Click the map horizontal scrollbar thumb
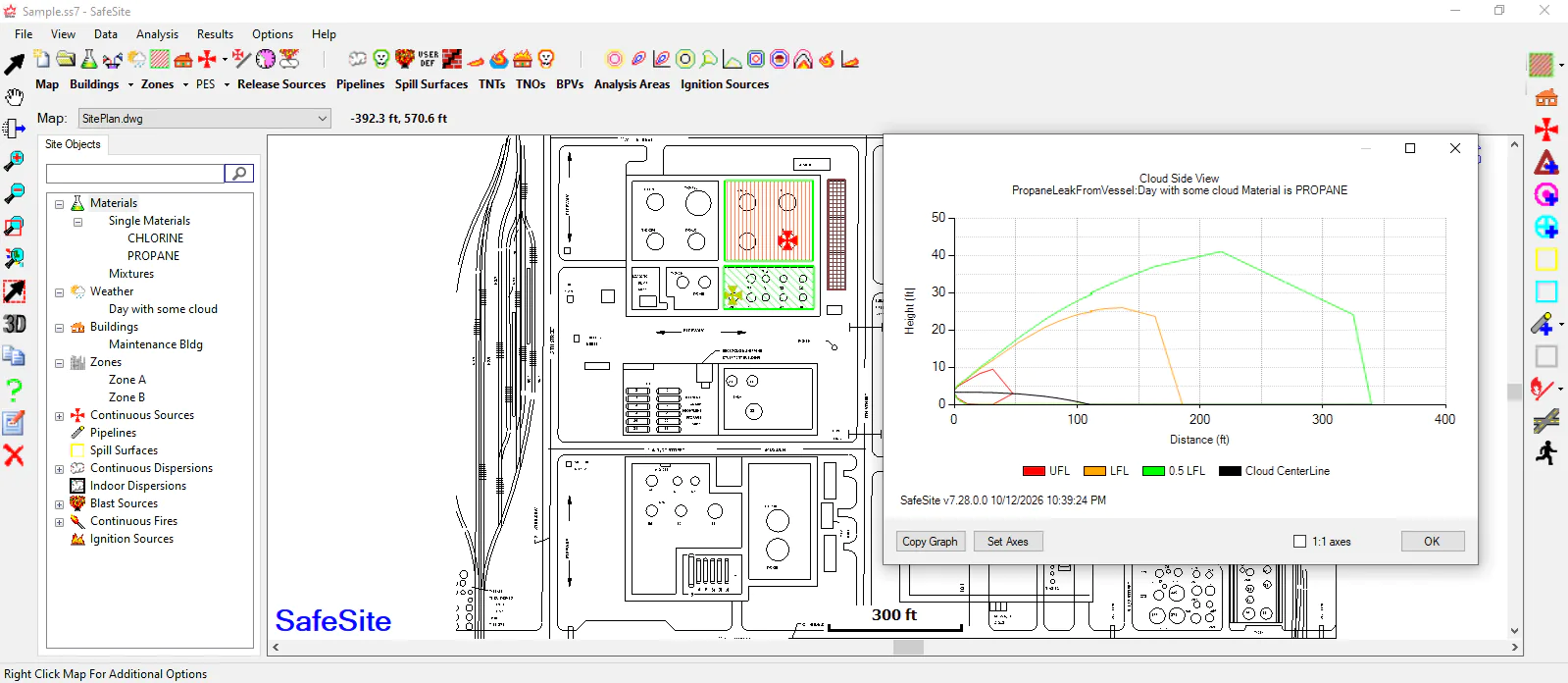1568x683 pixels. [x=909, y=648]
